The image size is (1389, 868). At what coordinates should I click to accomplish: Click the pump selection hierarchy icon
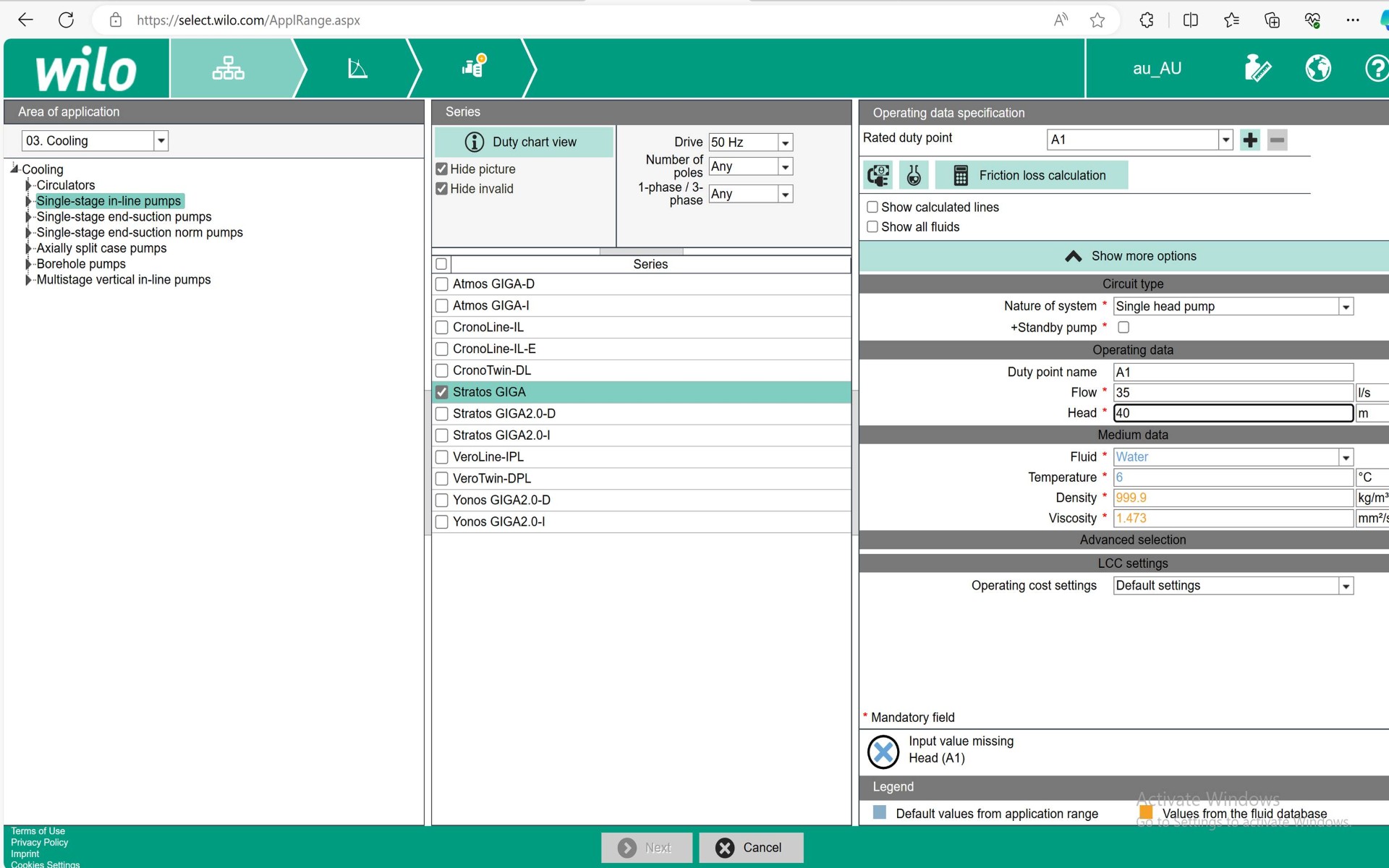click(x=228, y=69)
